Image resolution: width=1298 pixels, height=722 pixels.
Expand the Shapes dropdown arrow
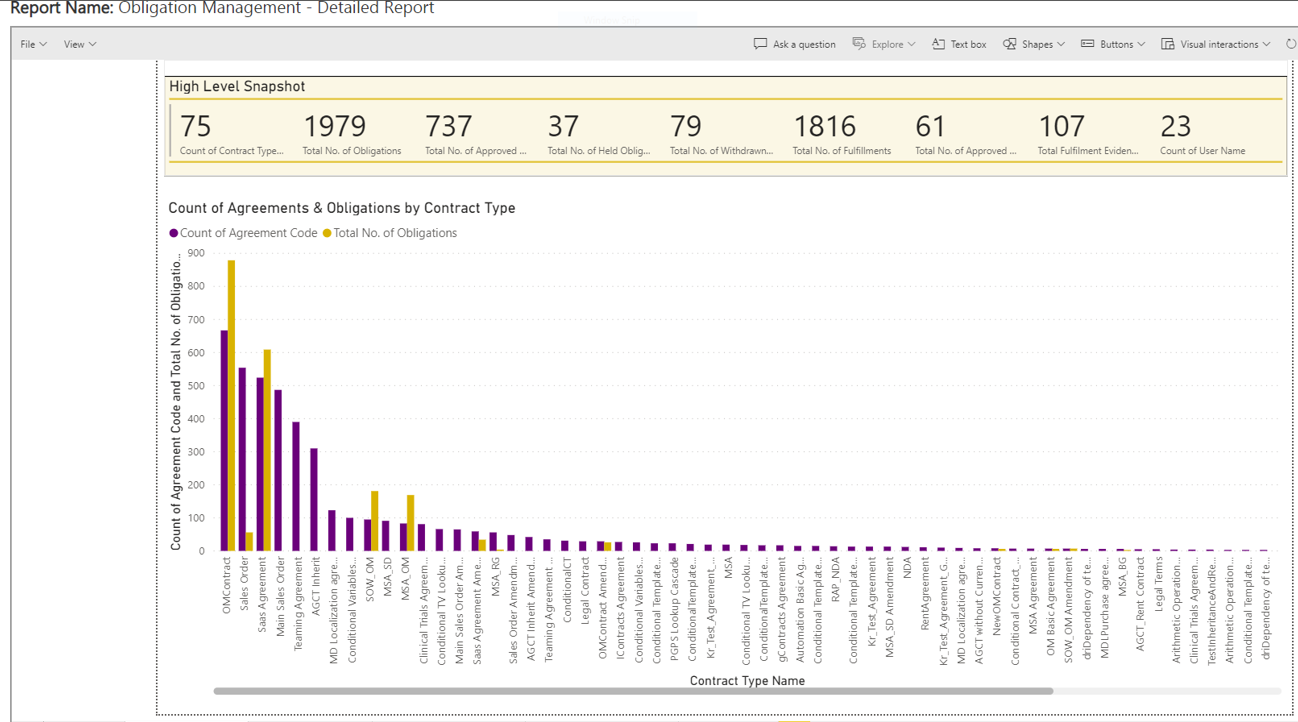coord(1061,44)
